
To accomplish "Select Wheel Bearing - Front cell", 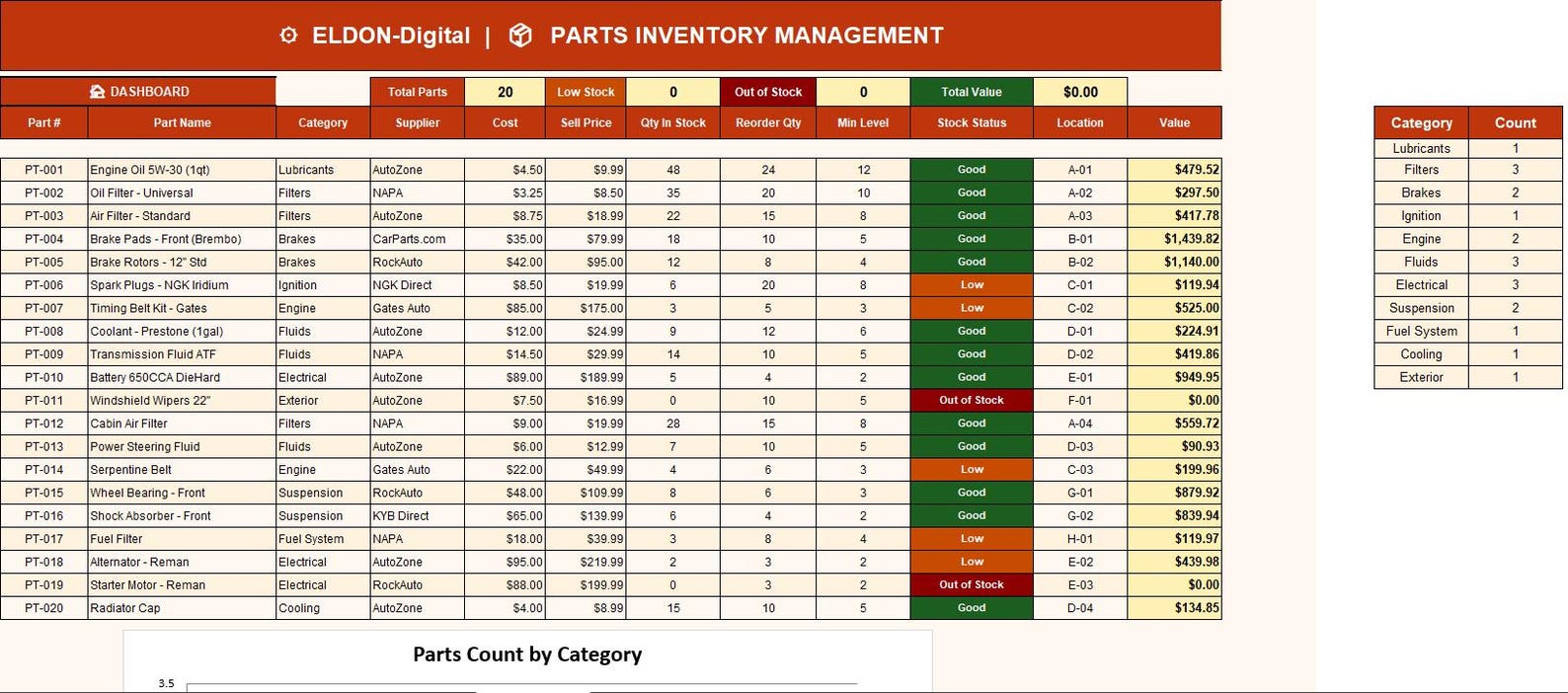I will pos(182,493).
